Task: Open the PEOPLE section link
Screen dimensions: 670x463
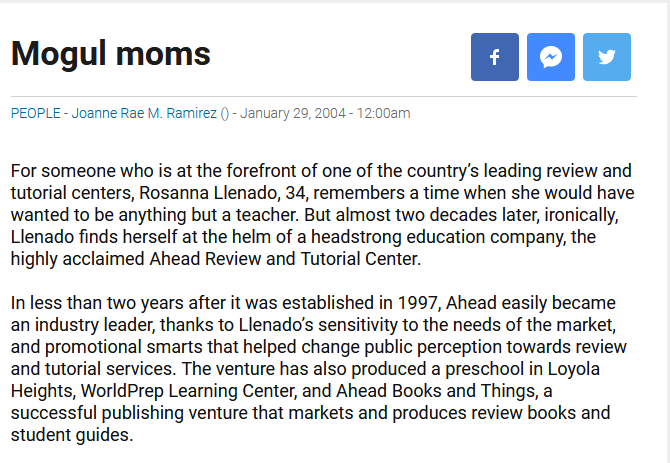Action: 35,113
